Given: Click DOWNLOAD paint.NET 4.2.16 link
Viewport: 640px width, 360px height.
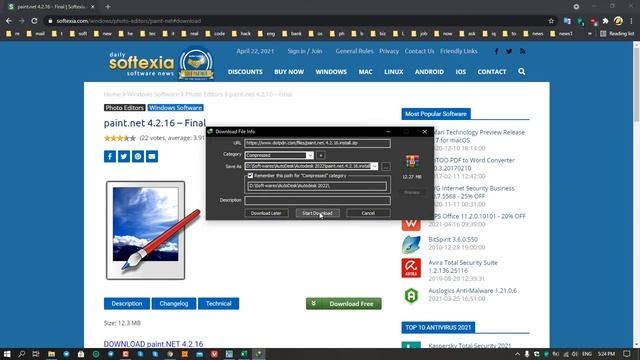Looking at the screenshot, I should (153, 344).
